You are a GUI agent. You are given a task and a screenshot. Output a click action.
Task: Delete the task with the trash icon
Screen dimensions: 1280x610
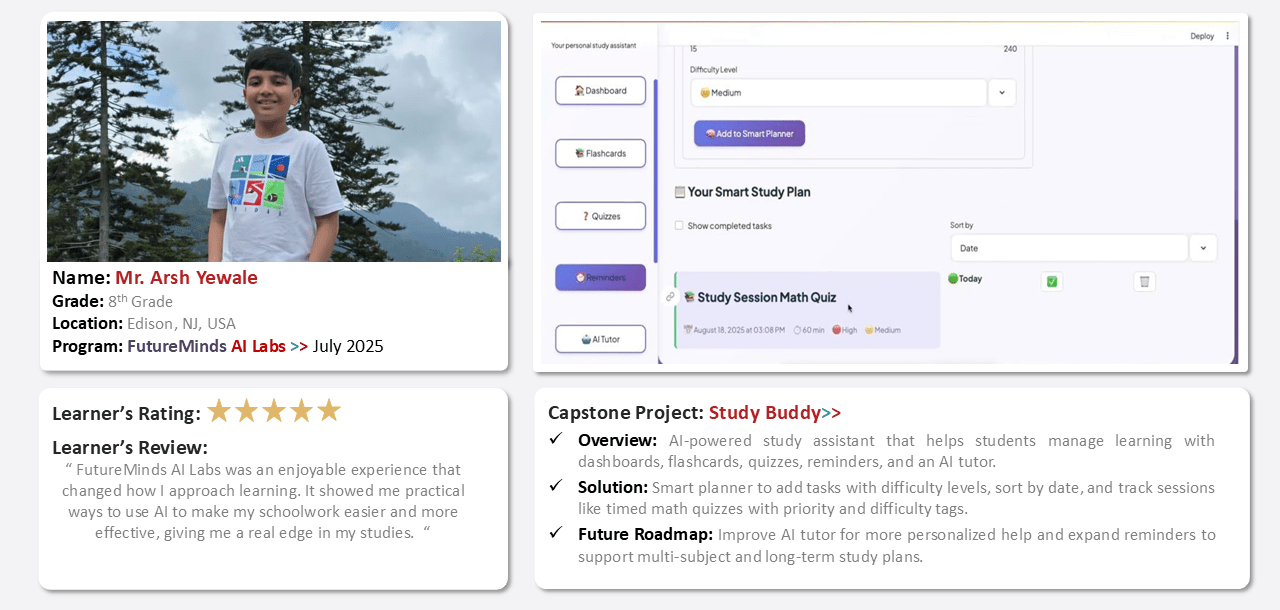[x=1145, y=282]
